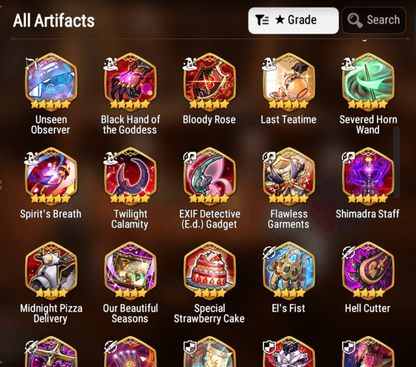Click the artifact list scrollbar
This screenshot has height=367, width=416.
pos(396,162)
